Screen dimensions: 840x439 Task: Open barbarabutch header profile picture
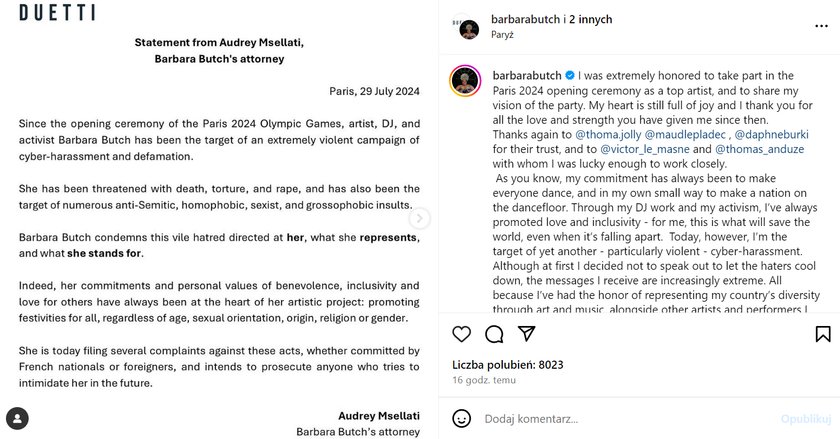click(469, 29)
